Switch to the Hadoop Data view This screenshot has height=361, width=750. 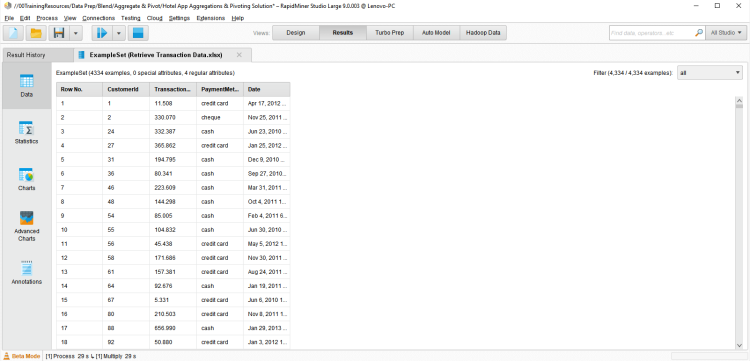[x=483, y=33]
